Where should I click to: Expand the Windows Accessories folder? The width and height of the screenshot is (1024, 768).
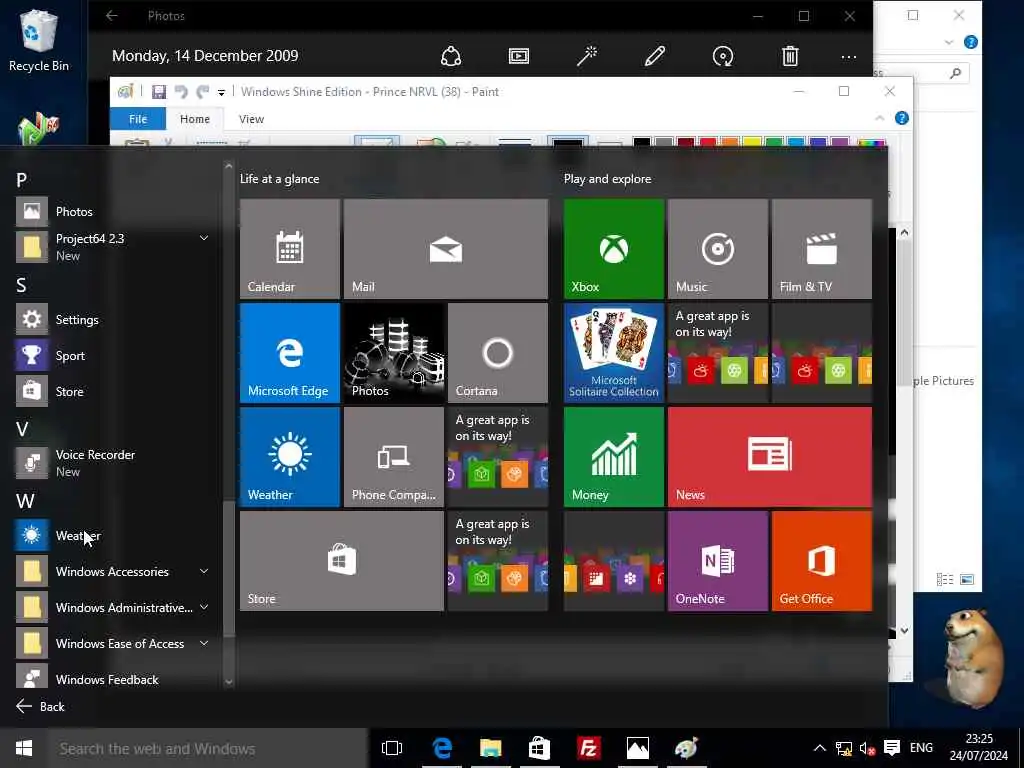click(x=204, y=571)
